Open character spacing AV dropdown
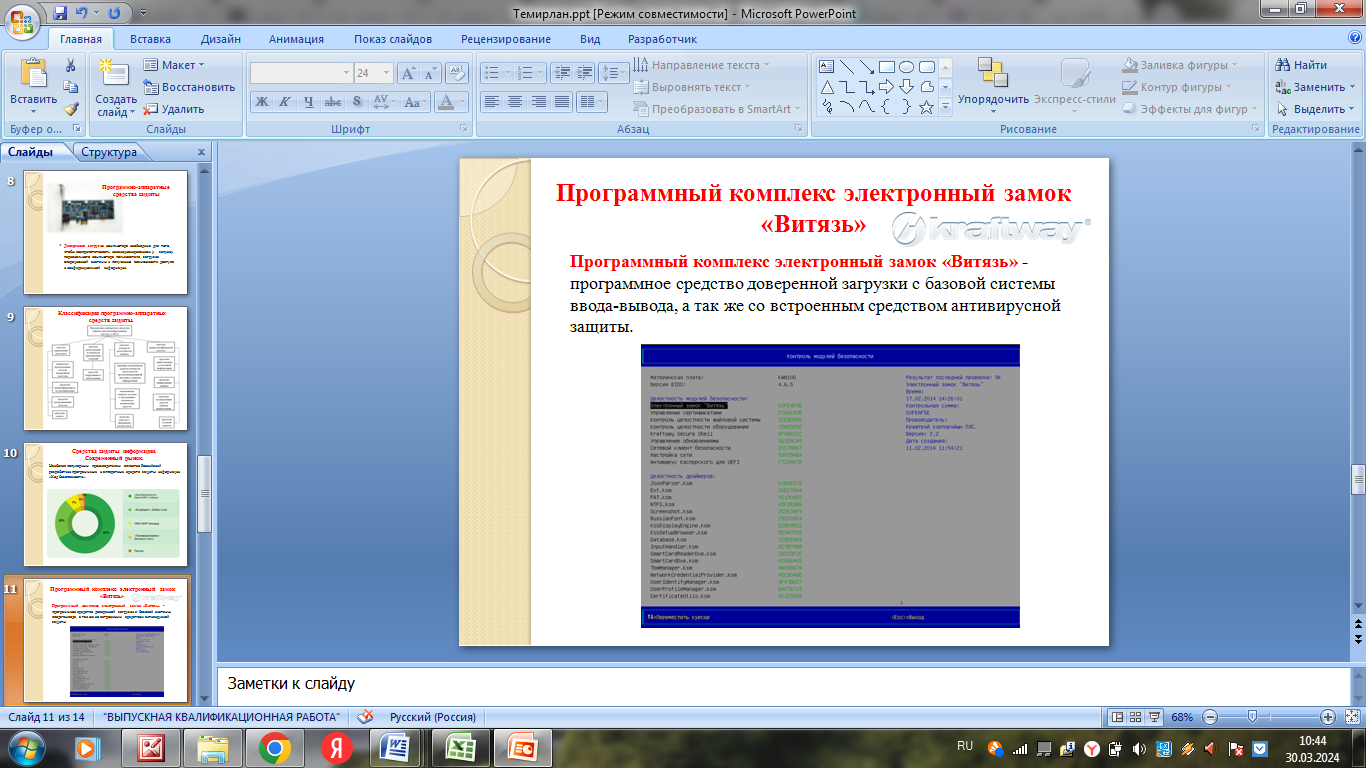Image resolution: width=1366 pixels, height=768 pixels. [384, 102]
